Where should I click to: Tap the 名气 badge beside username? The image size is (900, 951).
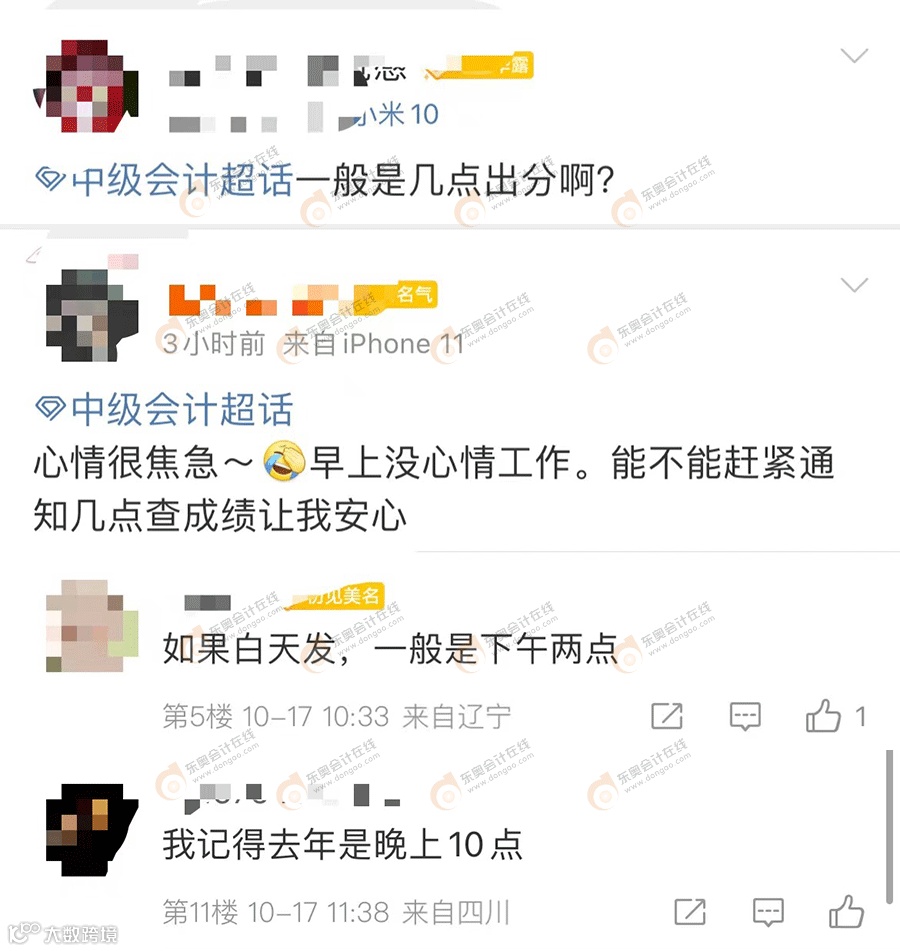(x=414, y=294)
